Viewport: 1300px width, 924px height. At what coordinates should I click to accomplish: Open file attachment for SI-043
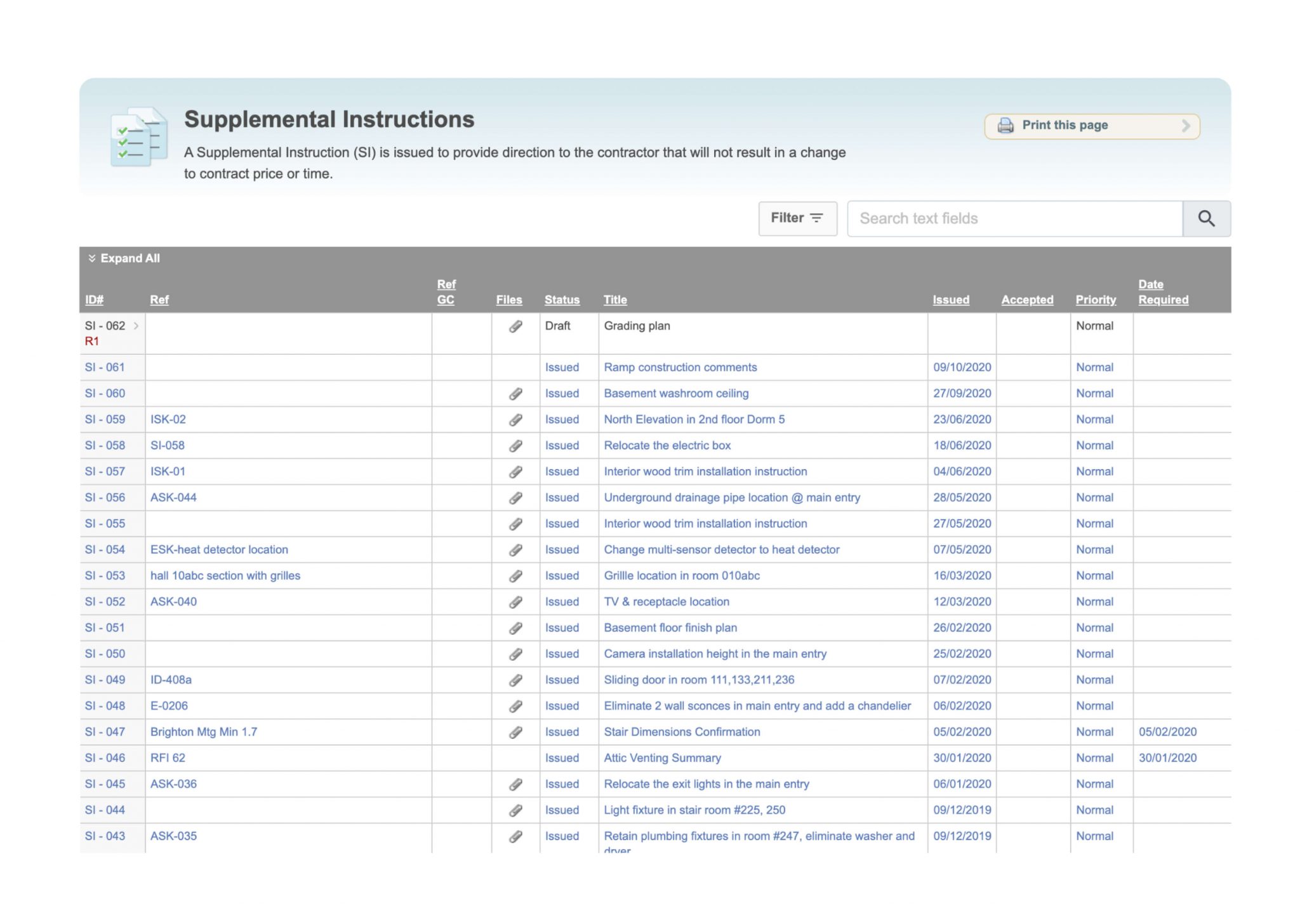pyautogui.click(x=516, y=836)
